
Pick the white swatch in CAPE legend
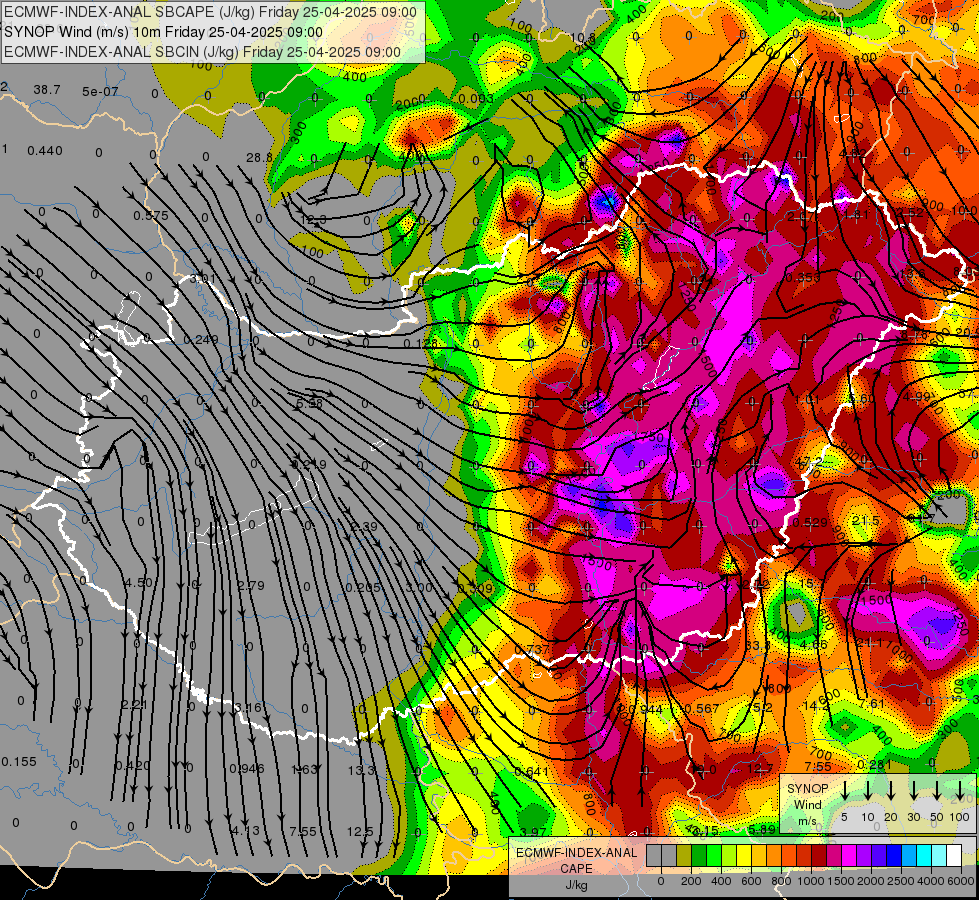(953, 856)
